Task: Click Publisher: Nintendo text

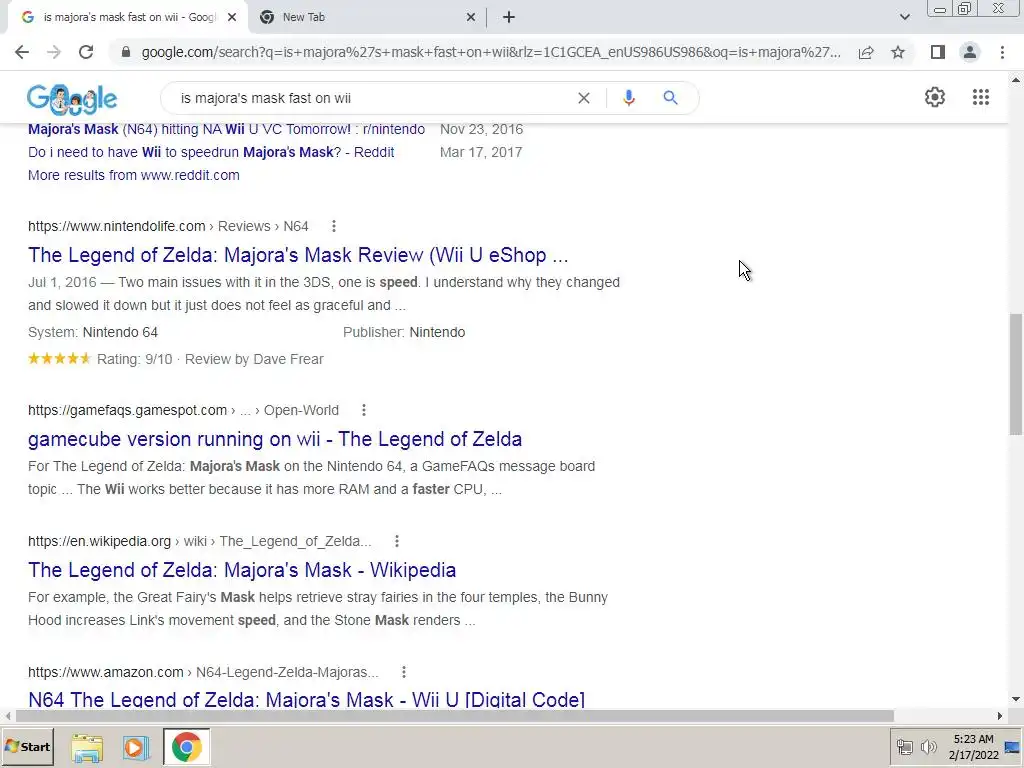Action: click(x=404, y=332)
